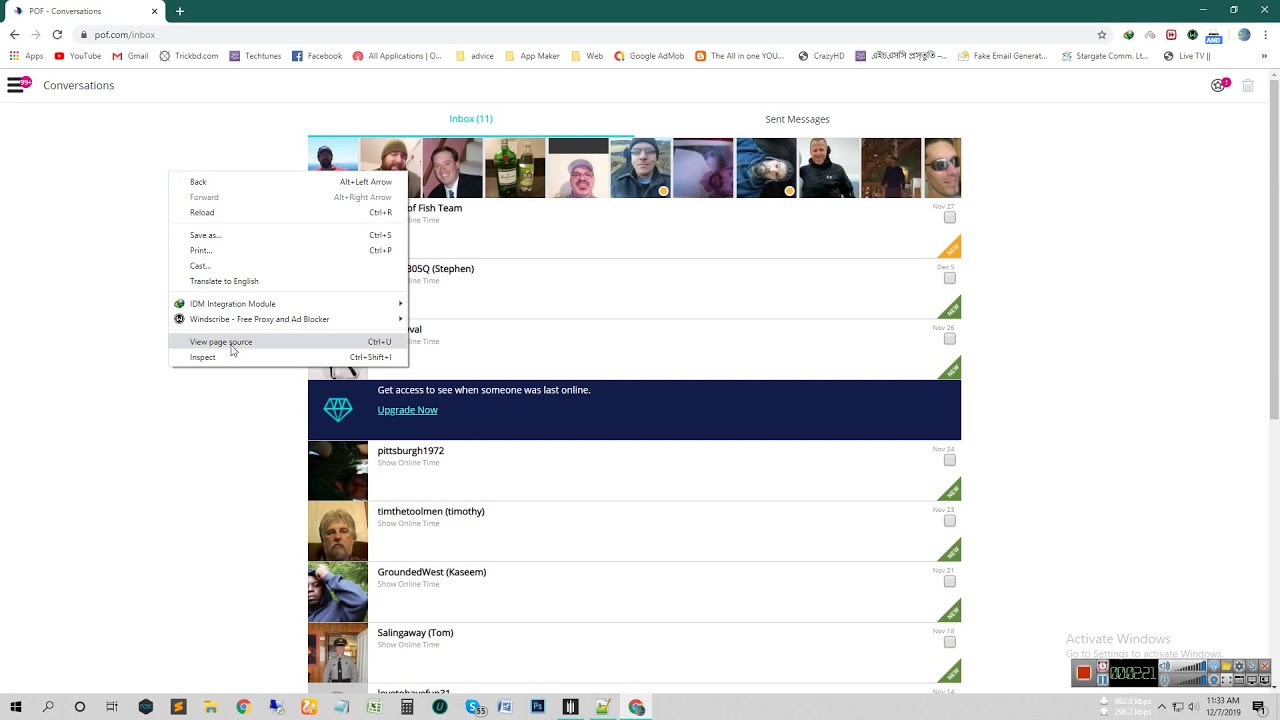Viewport: 1280px width, 720px height.
Task: Choose Save as from context menu
Action: 289,235
